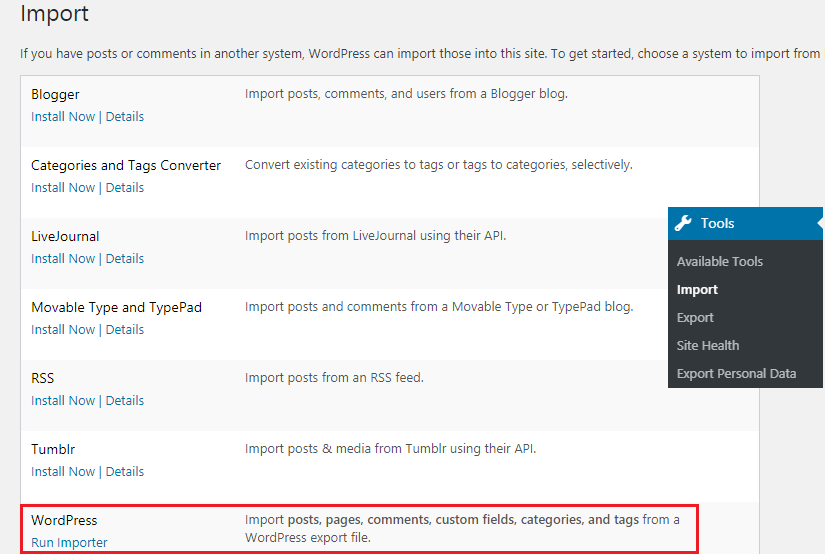Install the RSS importer now
The image size is (825, 556).
click(63, 401)
